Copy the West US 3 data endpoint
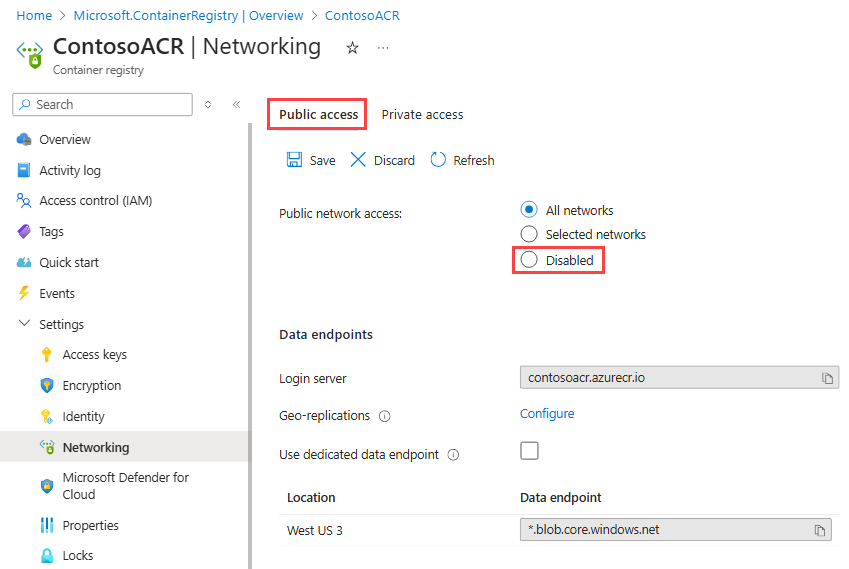Image resolution: width=849 pixels, height=569 pixels. point(819,530)
